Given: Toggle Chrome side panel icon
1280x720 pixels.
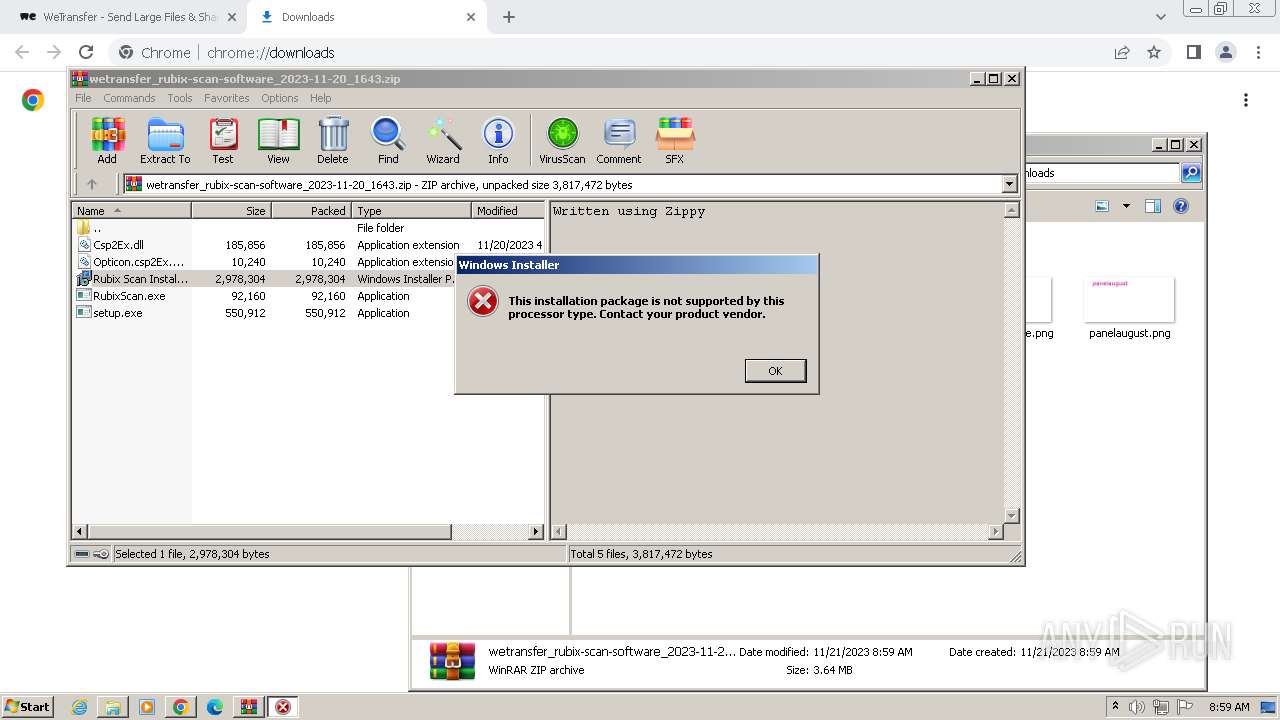Looking at the screenshot, I should (x=1193, y=52).
